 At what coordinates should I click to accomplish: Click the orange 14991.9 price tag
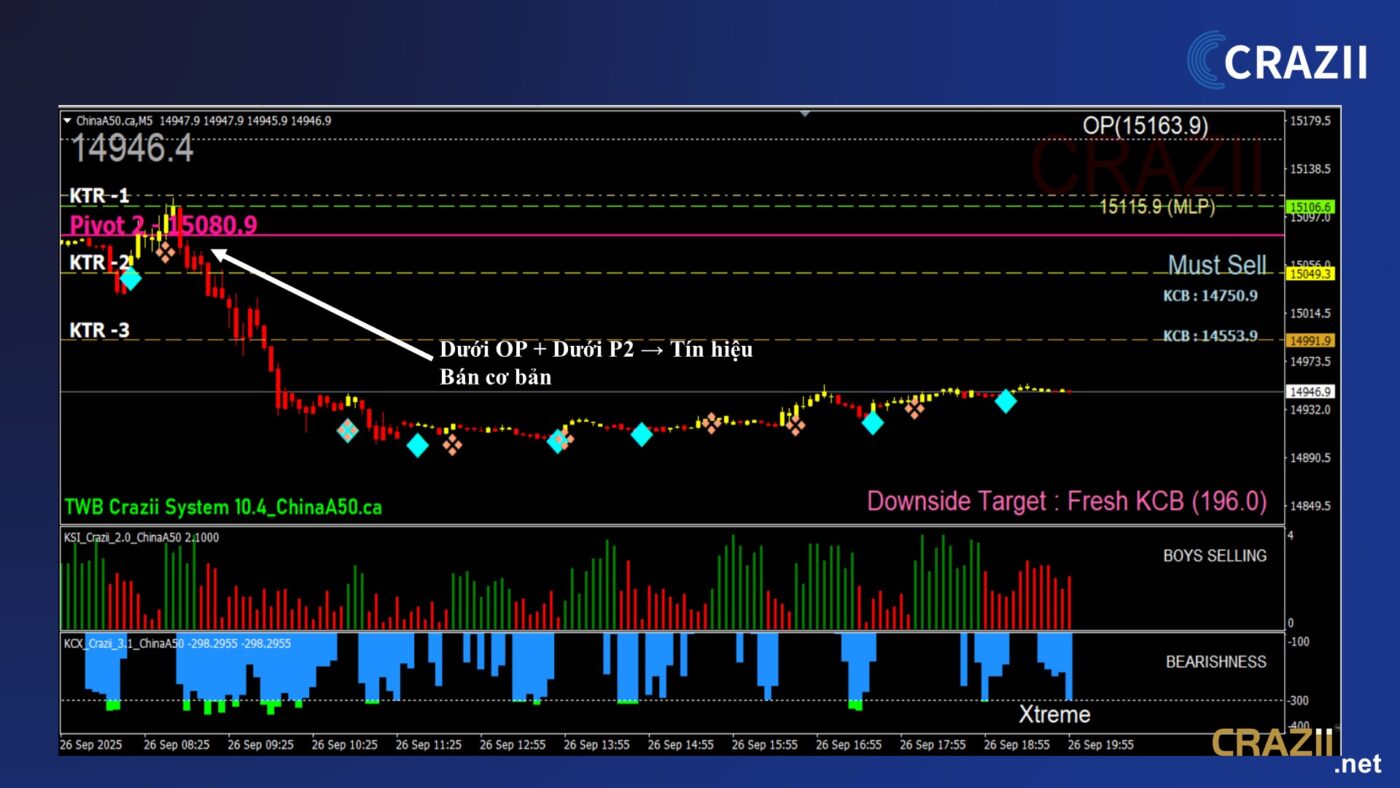coord(1312,340)
